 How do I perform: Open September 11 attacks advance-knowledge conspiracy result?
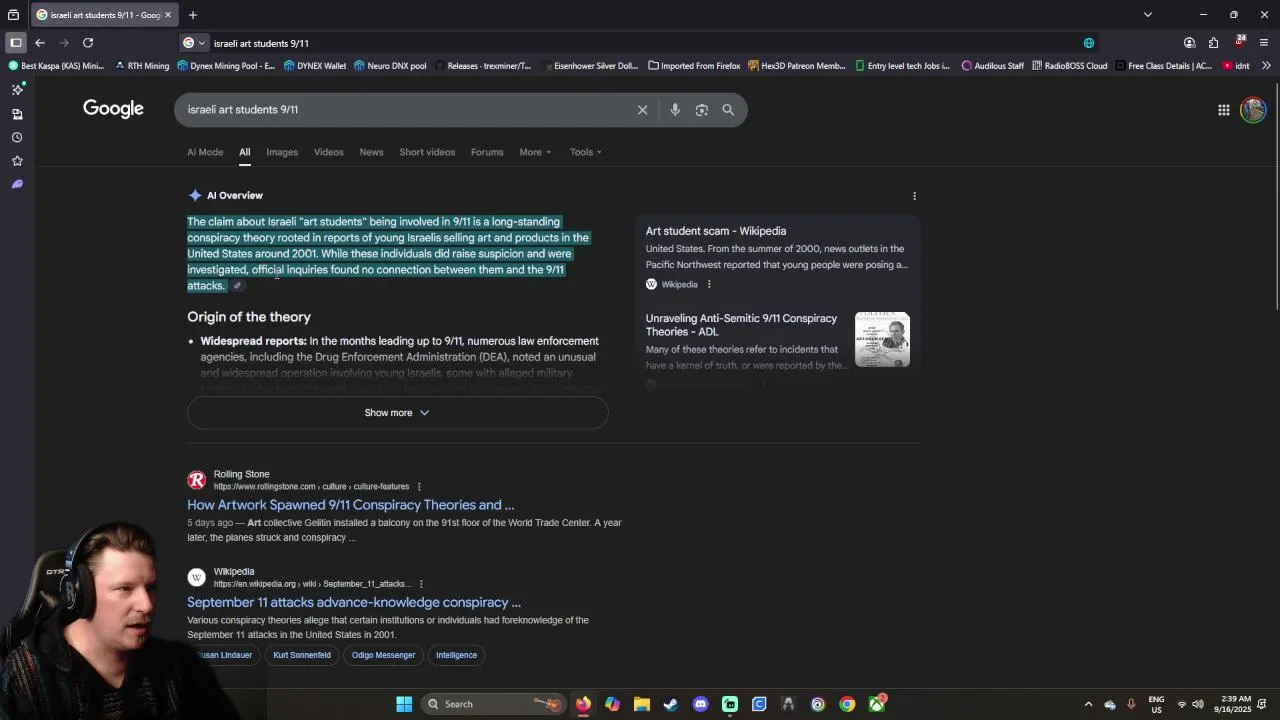coord(354,602)
